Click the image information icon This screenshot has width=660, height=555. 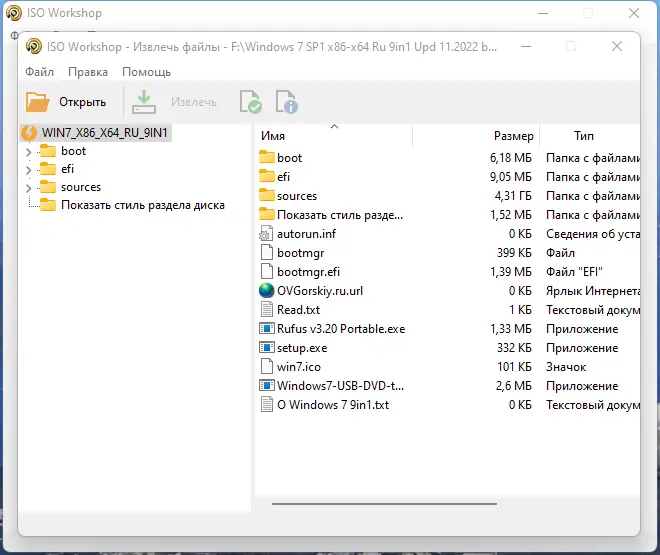click(x=287, y=102)
